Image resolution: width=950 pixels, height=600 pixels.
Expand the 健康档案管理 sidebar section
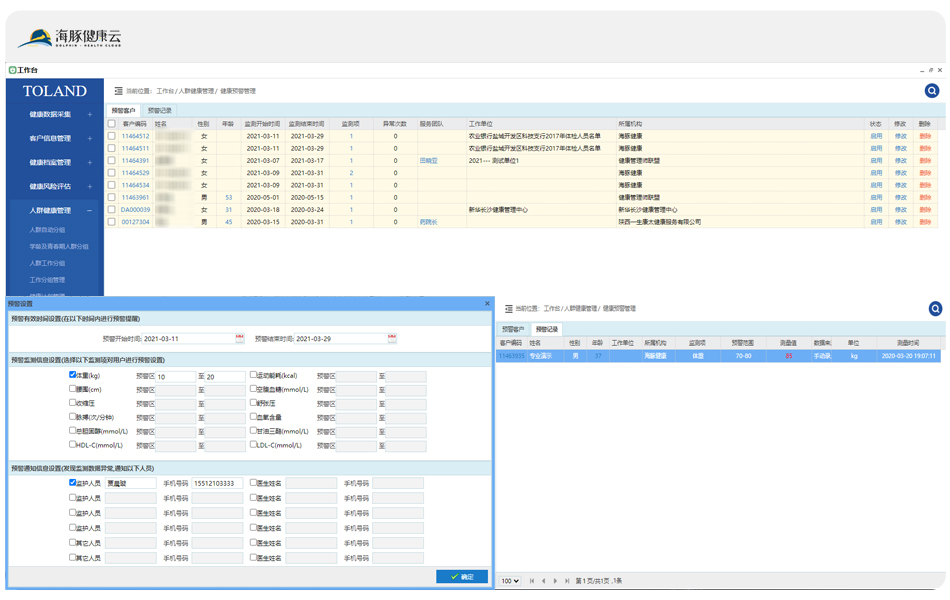point(90,162)
